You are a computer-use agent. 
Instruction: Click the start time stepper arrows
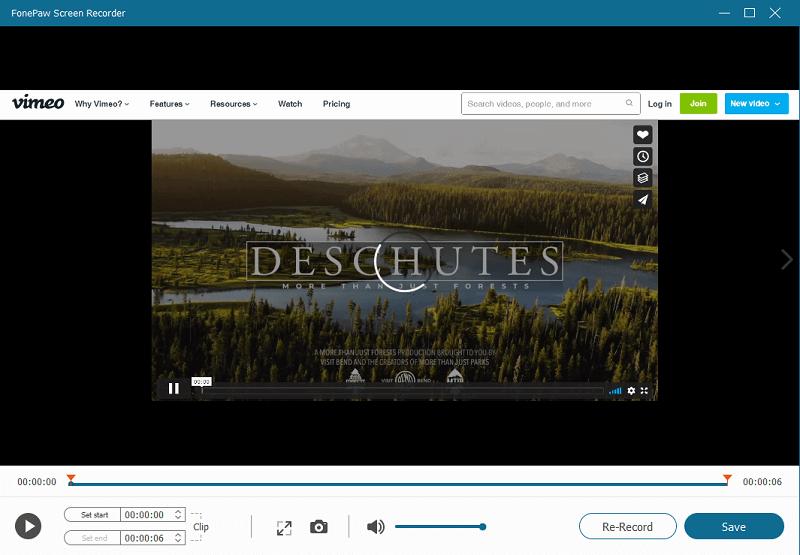click(x=178, y=515)
